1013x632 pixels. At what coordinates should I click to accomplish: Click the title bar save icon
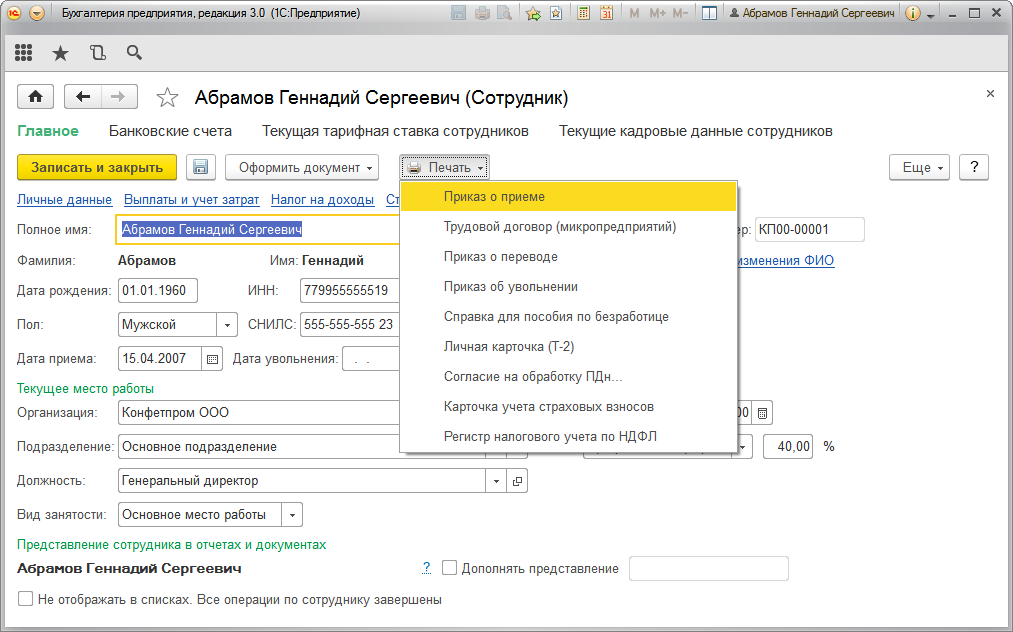(458, 13)
